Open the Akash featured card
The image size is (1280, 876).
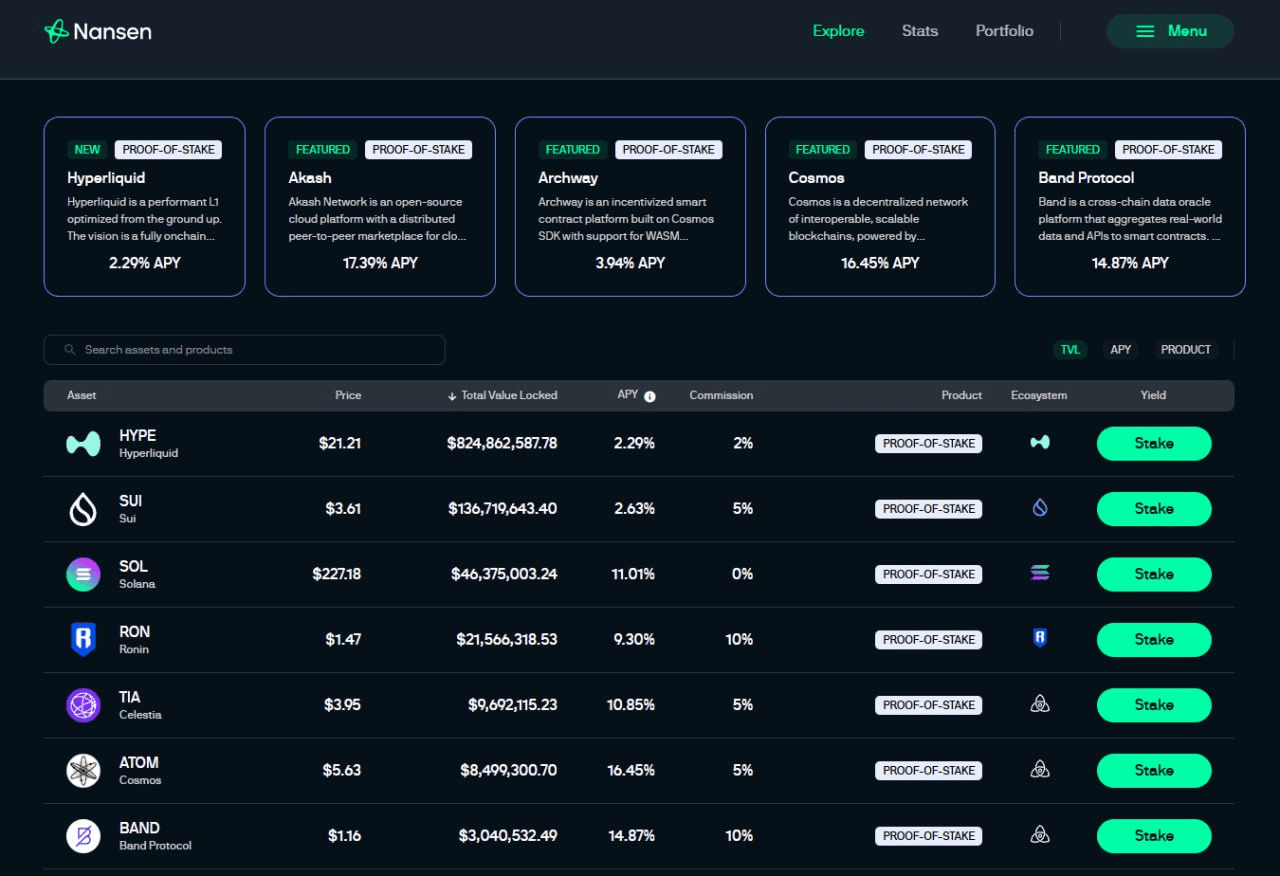click(x=380, y=207)
